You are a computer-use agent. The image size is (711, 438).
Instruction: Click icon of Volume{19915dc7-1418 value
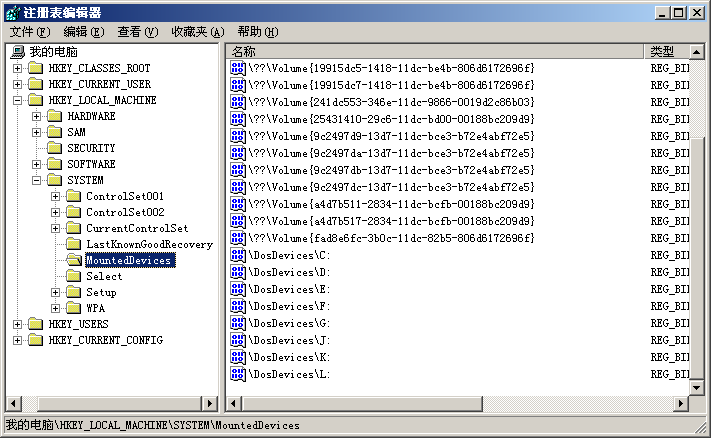[x=238, y=85]
